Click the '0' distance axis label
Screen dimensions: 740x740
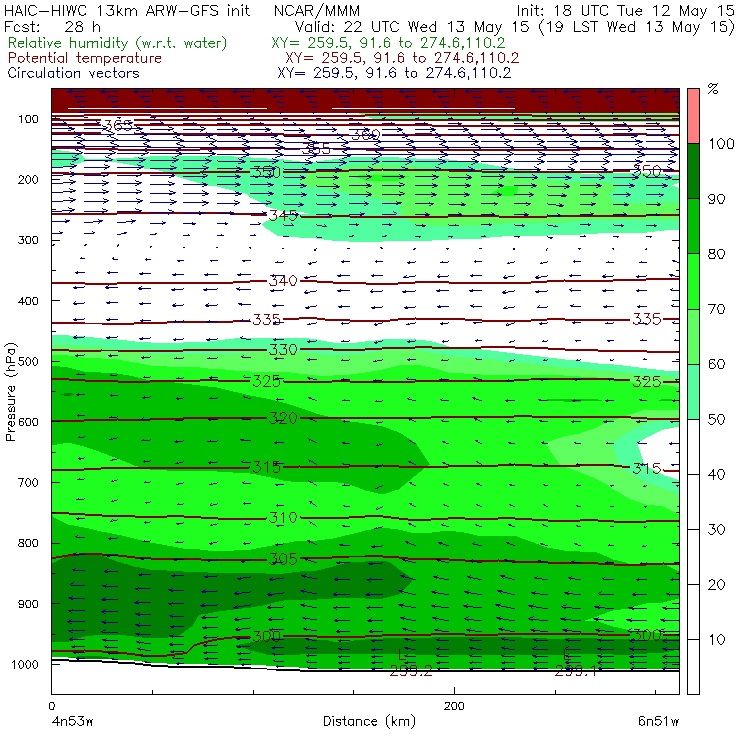click(51, 706)
